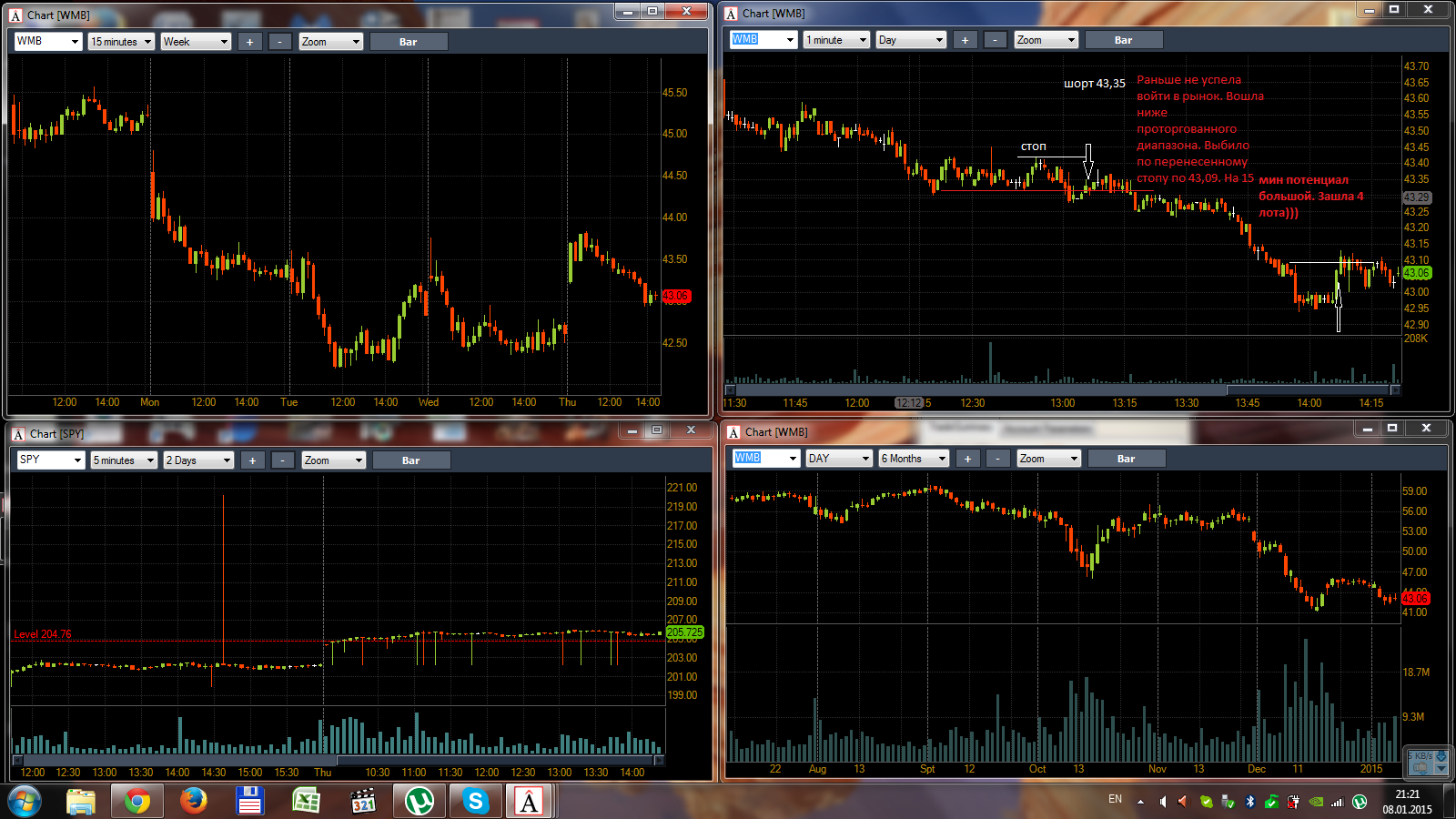Open Windows Start menu

[25, 802]
